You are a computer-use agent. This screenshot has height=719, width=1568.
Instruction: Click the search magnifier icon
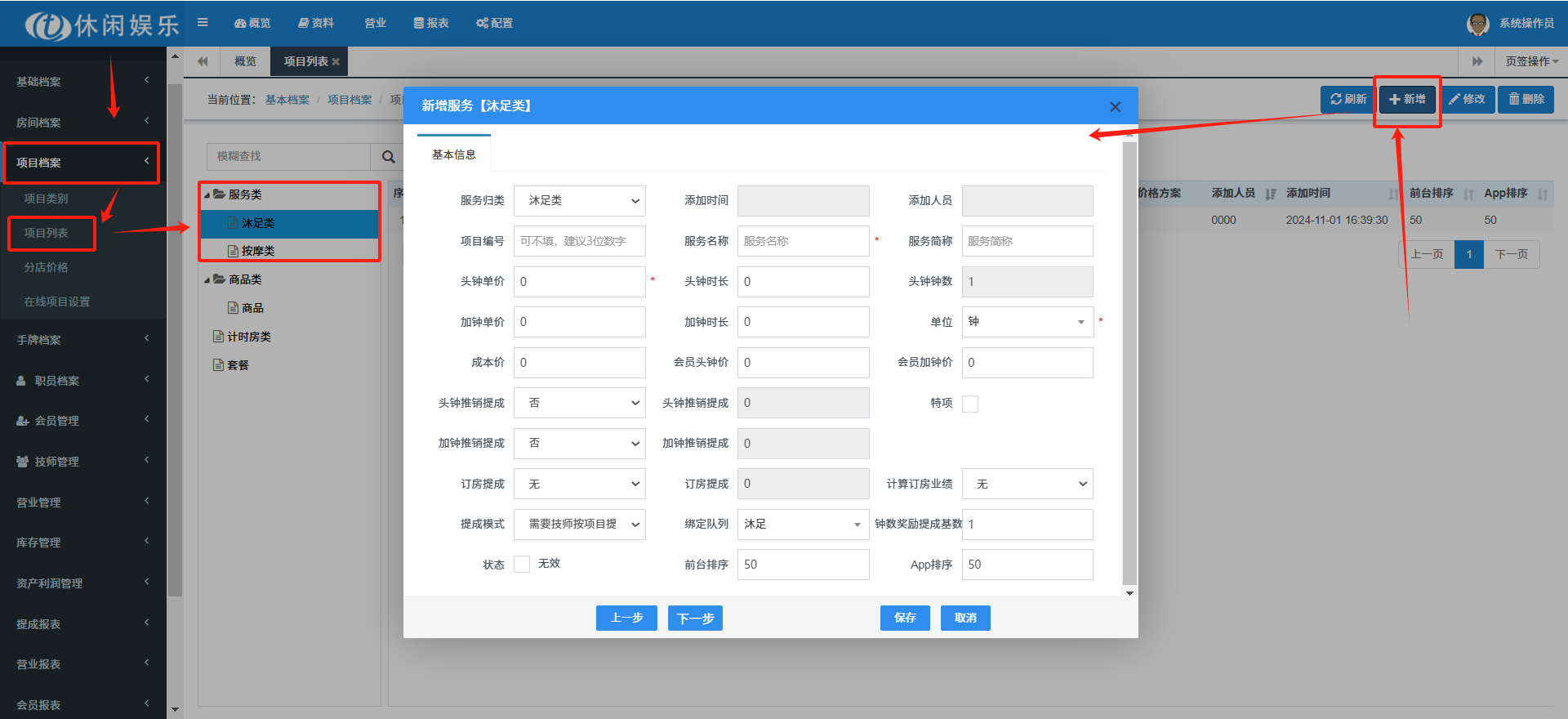pyautogui.click(x=389, y=157)
